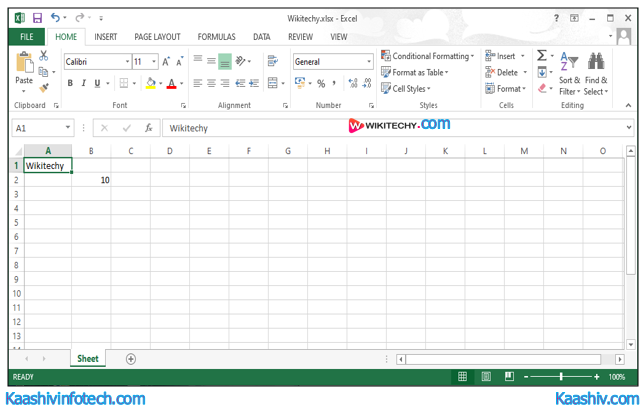Click the Paste clipboard icon
Screen dimensions: 643x417
point(23,67)
